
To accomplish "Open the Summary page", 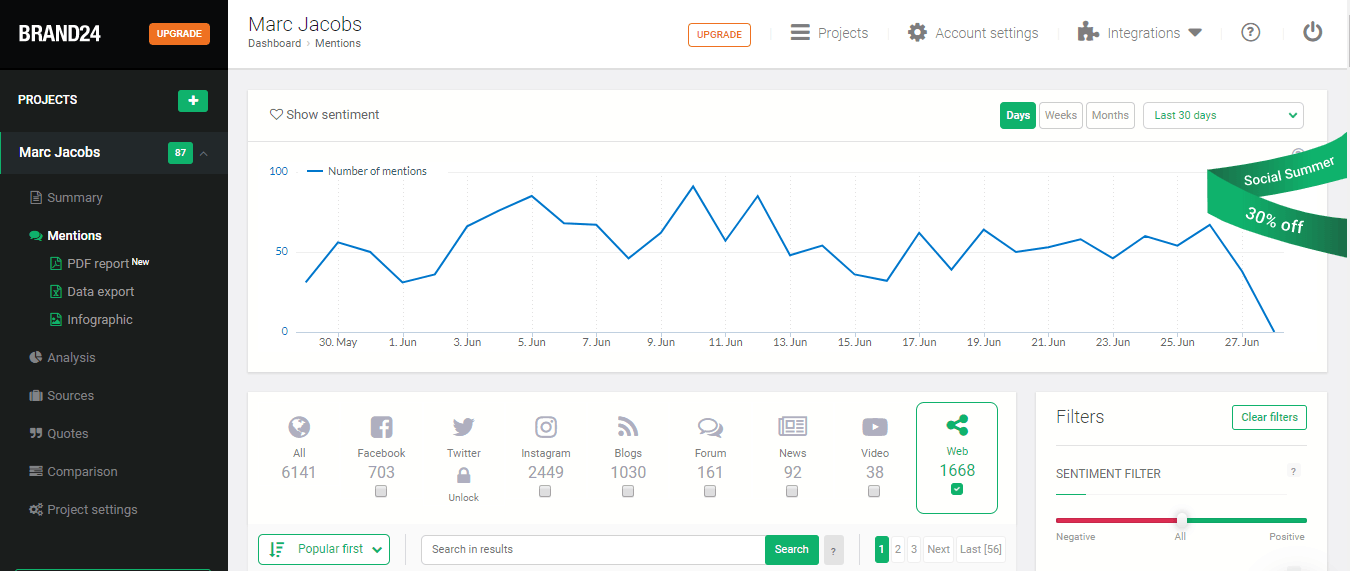I will pyautogui.click(x=66, y=198).
